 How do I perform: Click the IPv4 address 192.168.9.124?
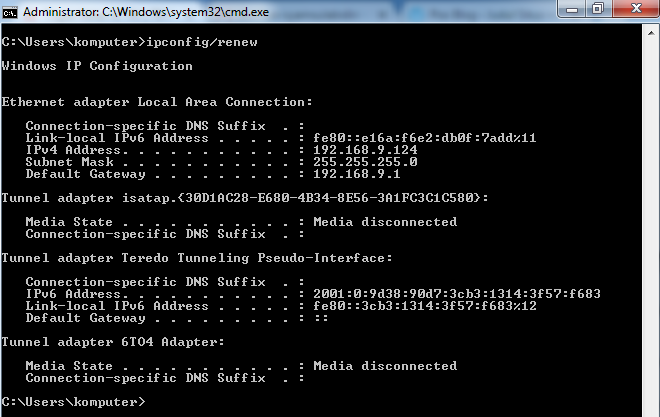(365, 150)
